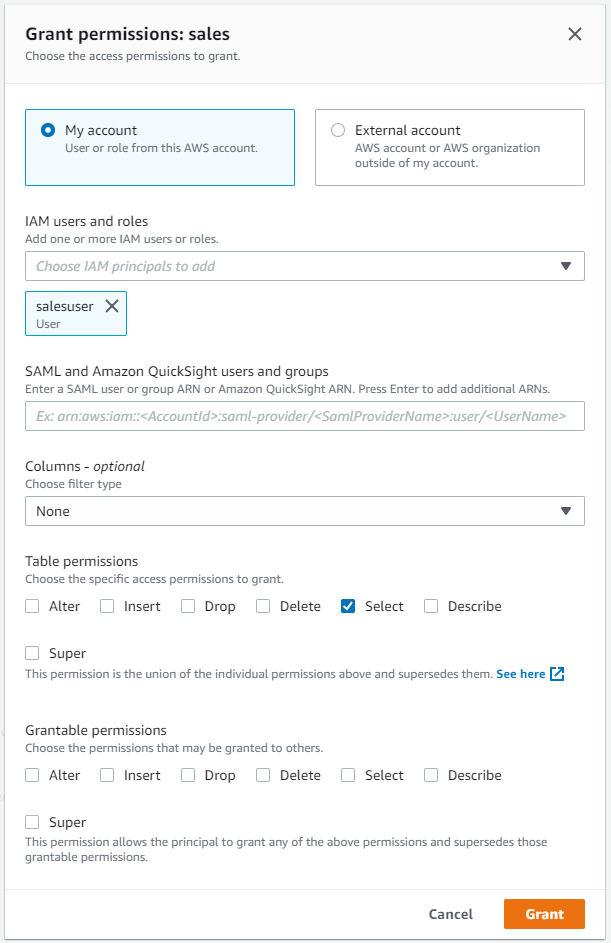Viewport: 611px width, 943px height.
Task: Close the Grant permissions dialog
Action: pyautogui.click(x=575, y=34)
